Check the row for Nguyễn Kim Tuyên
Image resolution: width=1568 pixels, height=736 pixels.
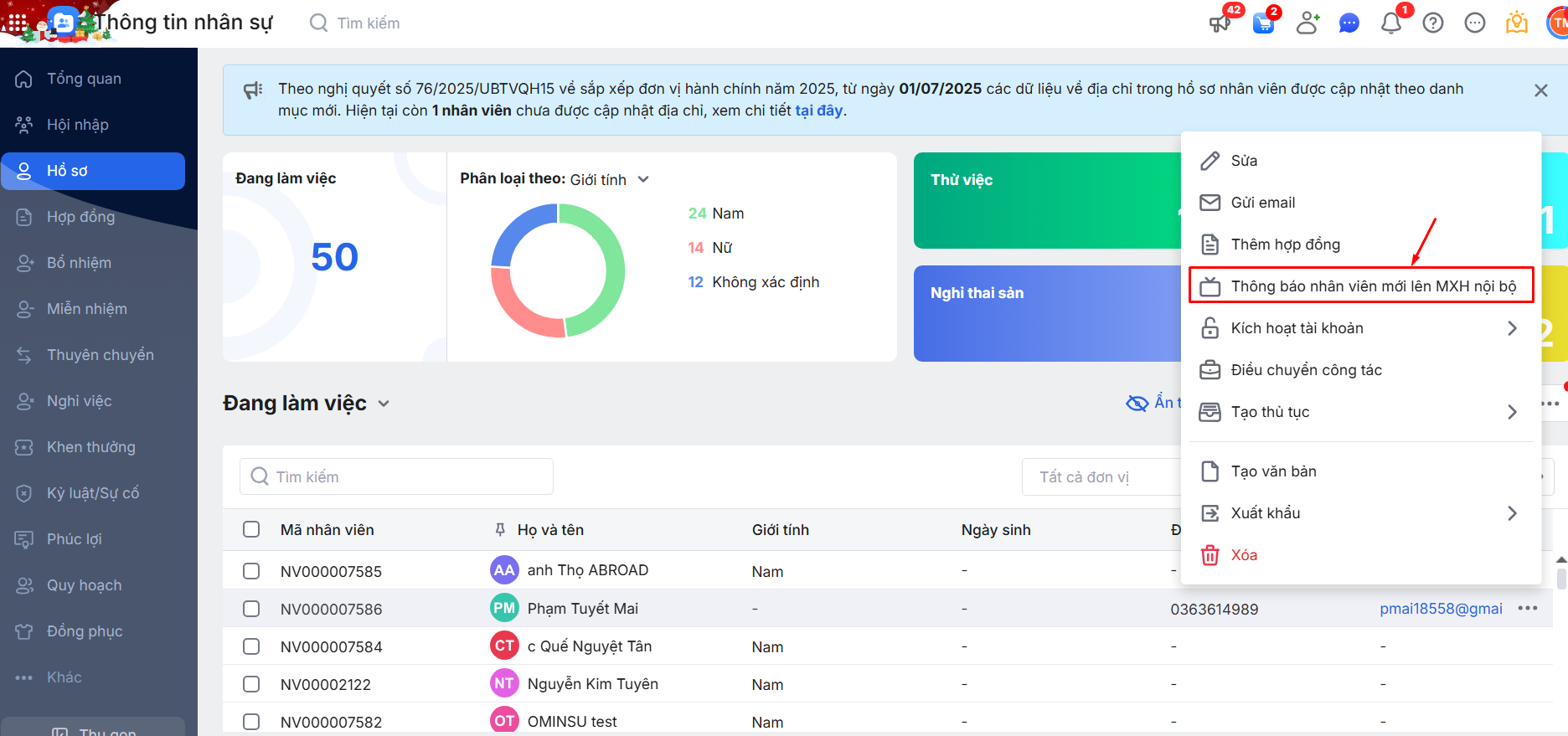251,684
